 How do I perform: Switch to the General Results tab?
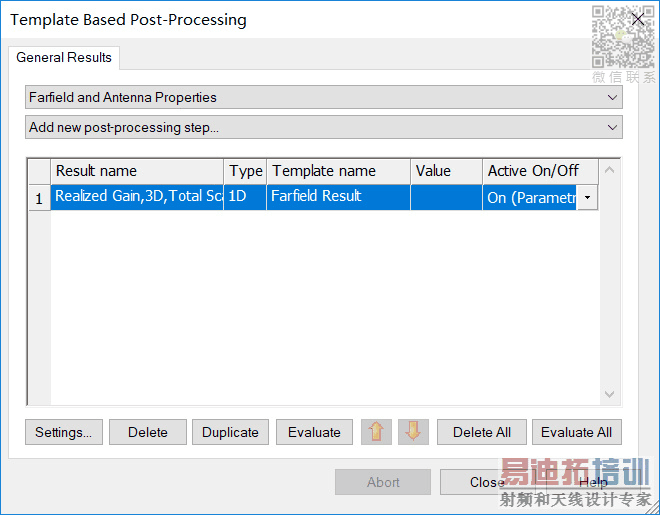pyautogui.click(x=64, y=57)
